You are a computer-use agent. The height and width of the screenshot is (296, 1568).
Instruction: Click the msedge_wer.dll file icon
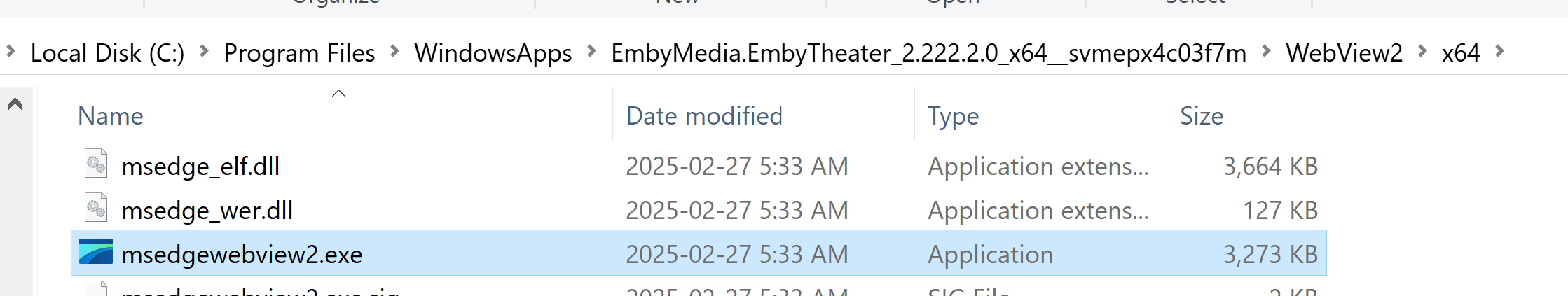96,208
